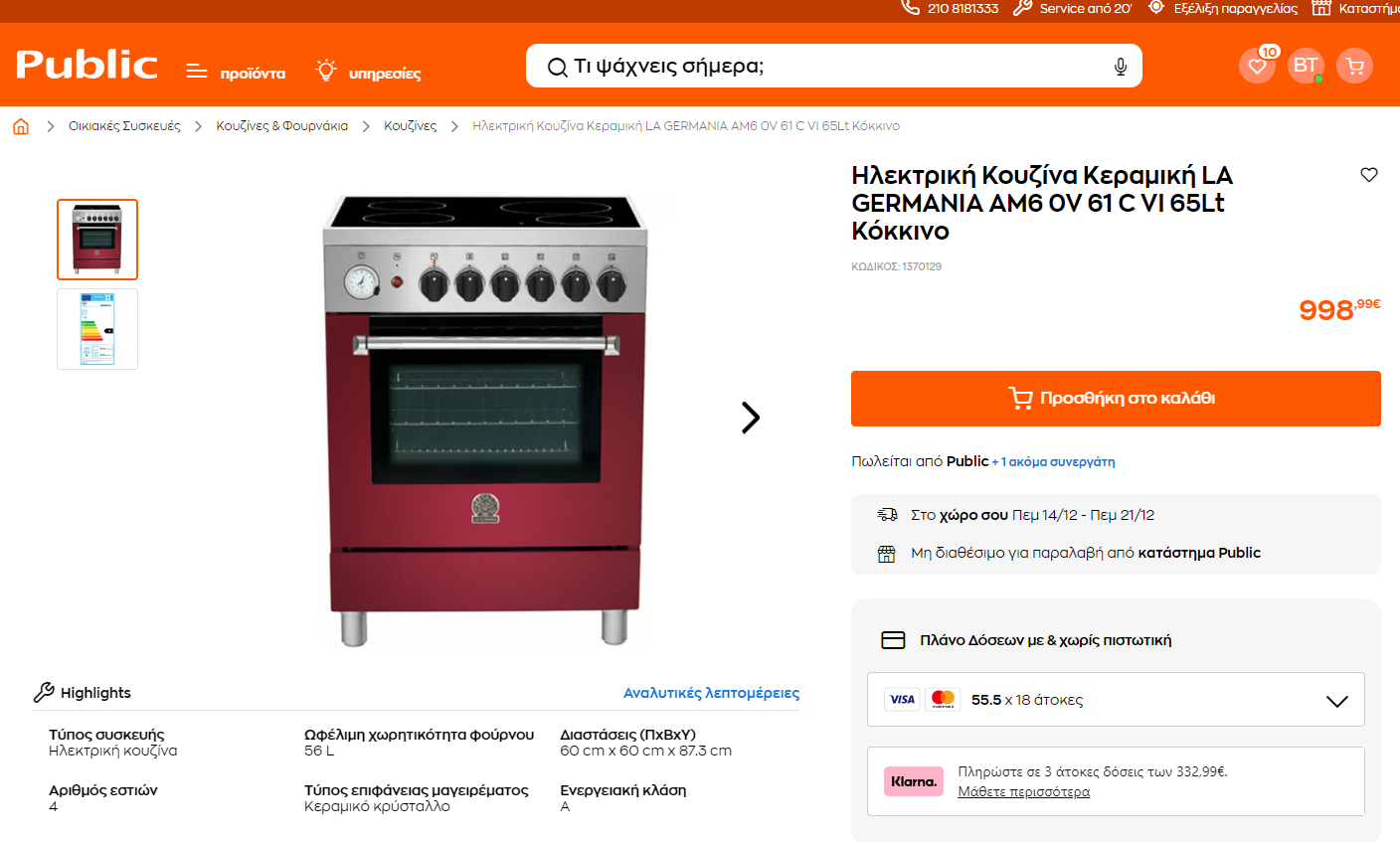The image size is (1400, 842).
Task: Click the phone icon for 210 8181333
Action: pos(910,8)
